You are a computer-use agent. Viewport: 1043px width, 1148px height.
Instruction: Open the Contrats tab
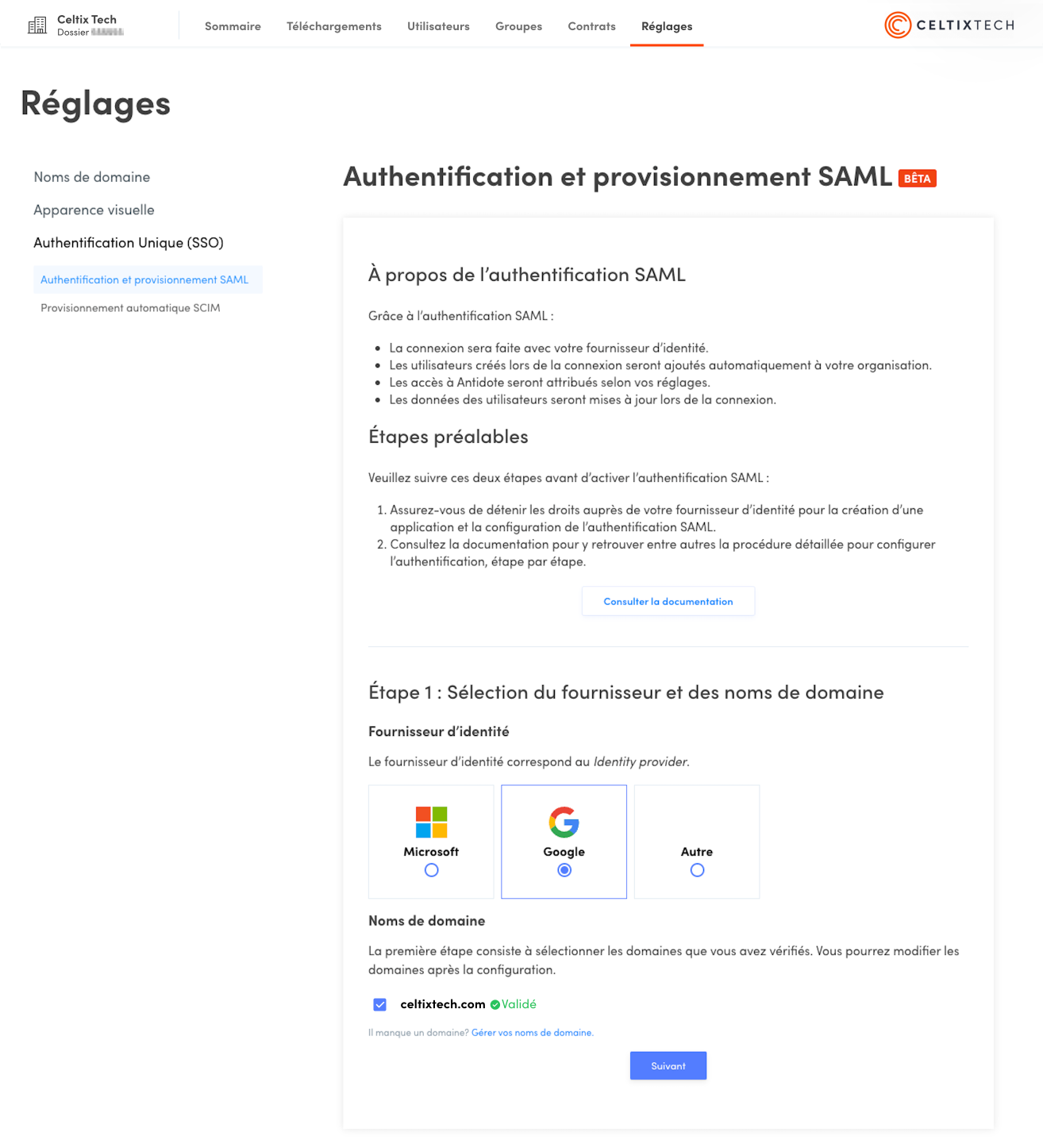(591, 26)
